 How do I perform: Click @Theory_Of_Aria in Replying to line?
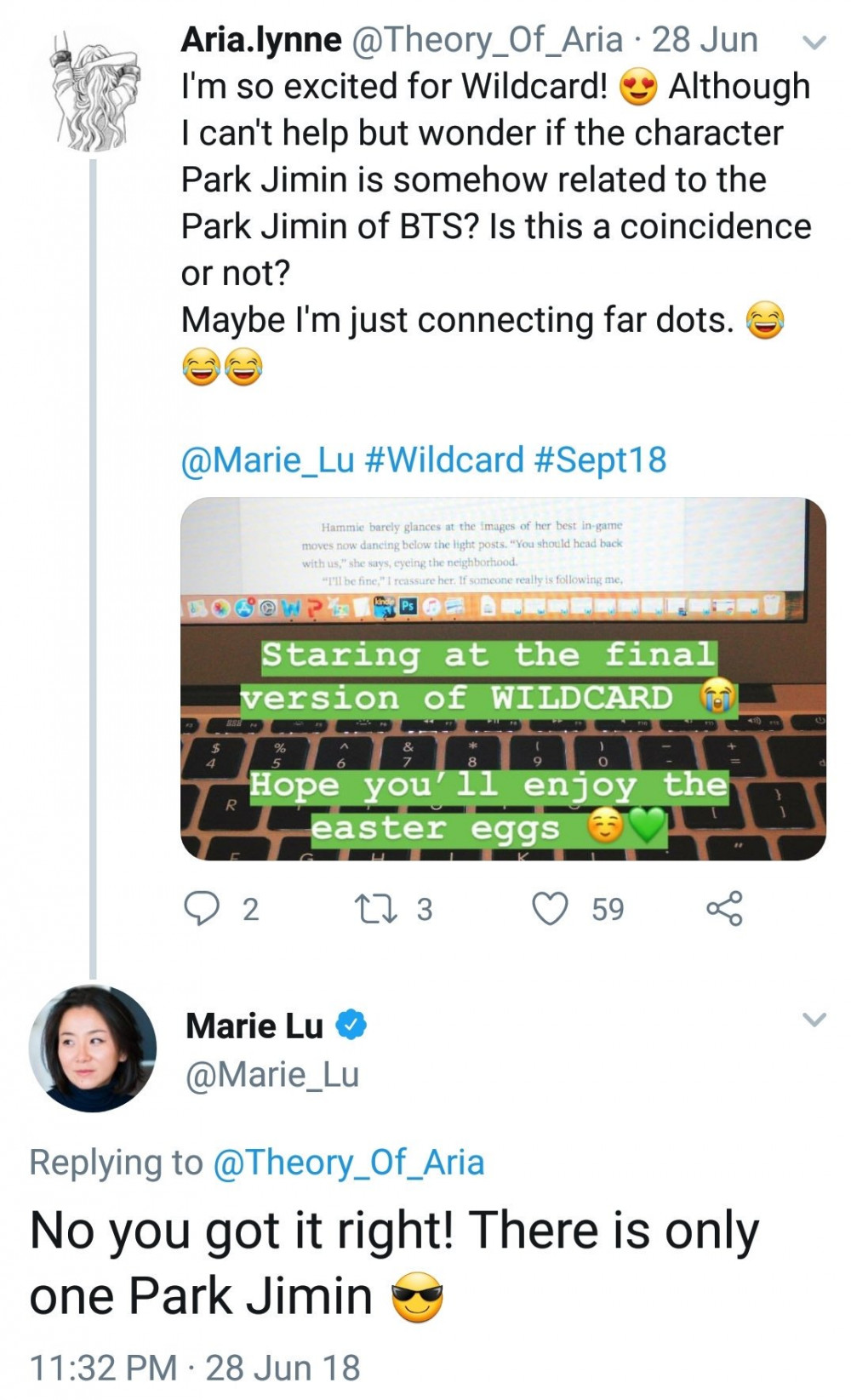coord(348,1163)
